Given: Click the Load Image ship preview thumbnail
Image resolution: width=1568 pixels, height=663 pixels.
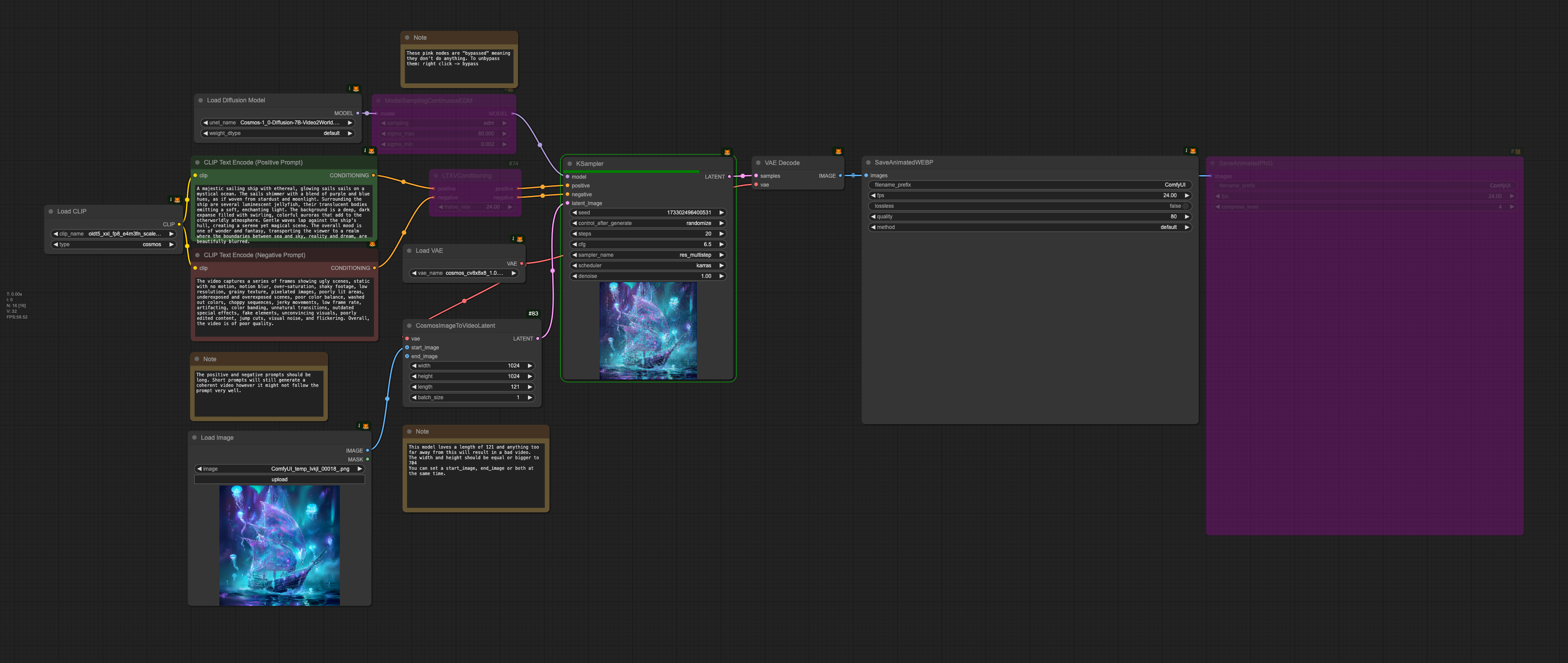Looking at the screenshot, I should pyautogui.click(x=279, y=546).
